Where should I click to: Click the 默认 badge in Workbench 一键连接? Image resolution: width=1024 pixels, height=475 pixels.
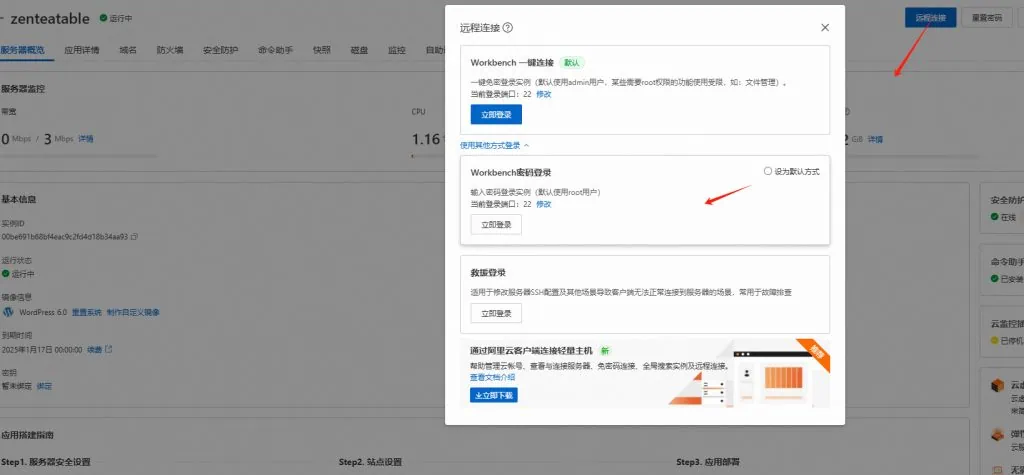click(x=571, y=63)
